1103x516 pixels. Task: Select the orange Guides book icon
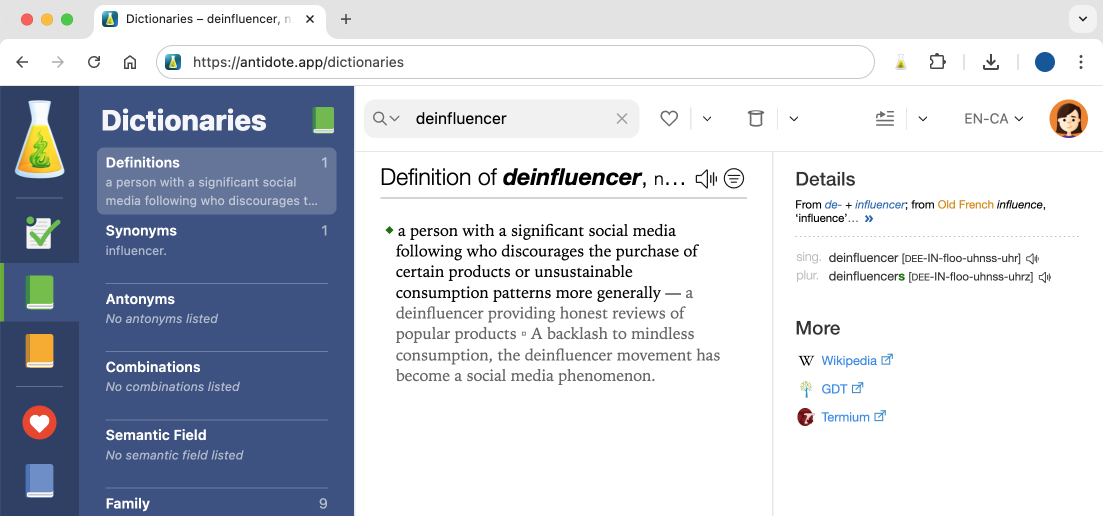(x=39, y=351)
